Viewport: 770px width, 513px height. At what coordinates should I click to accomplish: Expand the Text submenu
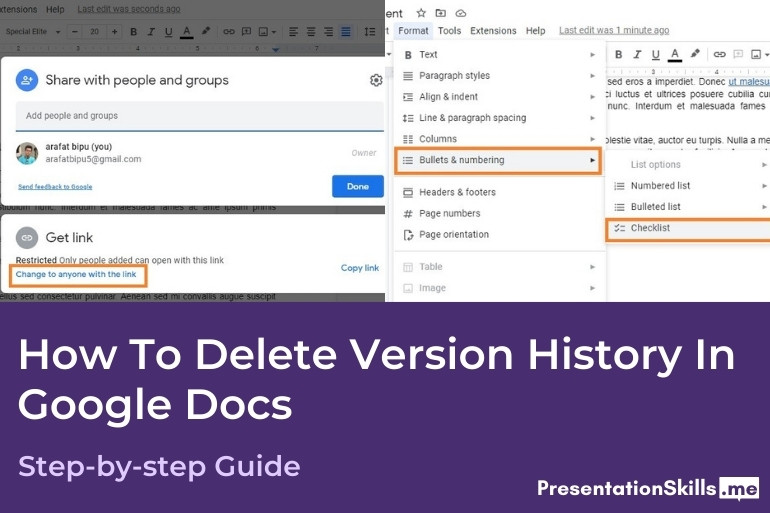[500, 54]
